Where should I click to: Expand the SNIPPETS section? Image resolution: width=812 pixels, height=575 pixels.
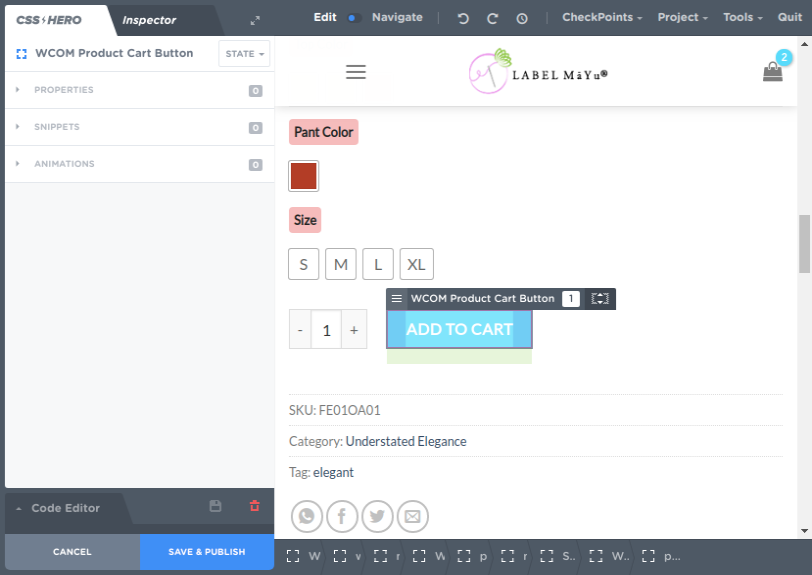click(139, 127)
